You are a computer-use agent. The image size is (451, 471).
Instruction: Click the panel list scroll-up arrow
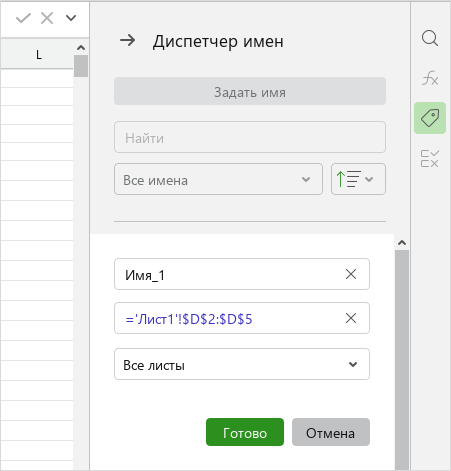(402, 243)
